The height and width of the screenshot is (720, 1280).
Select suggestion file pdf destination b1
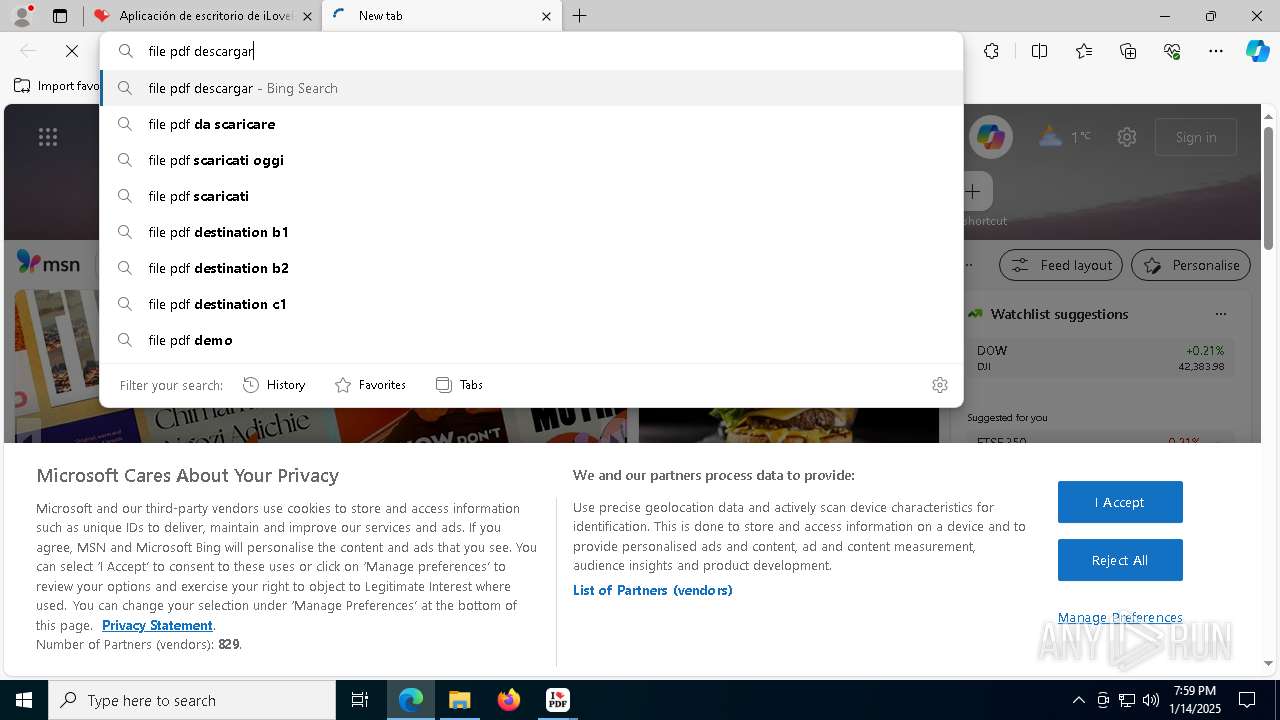531,232
